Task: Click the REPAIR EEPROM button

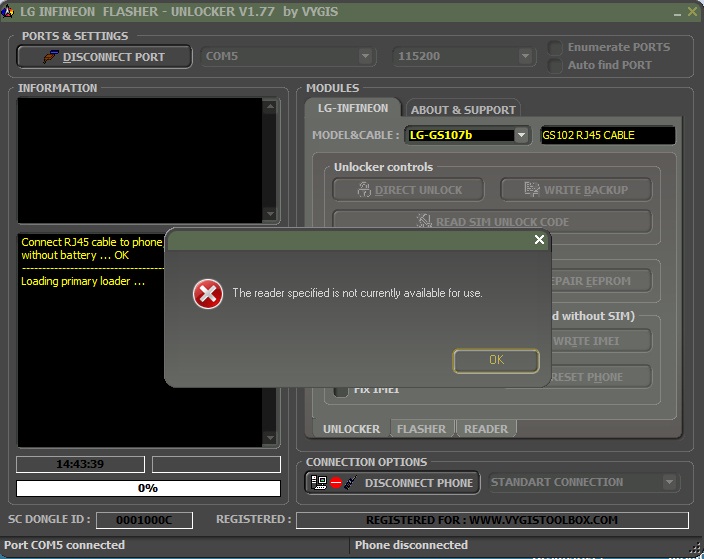Action: pos(601,281)
